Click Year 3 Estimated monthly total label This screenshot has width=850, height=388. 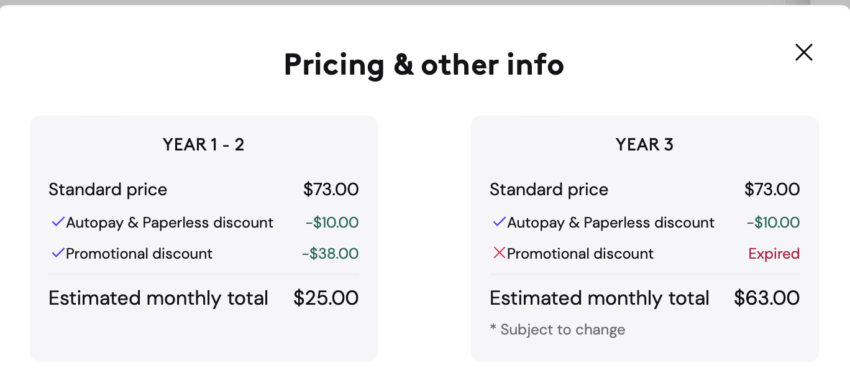pyautogui.click(x=600, y=298)
